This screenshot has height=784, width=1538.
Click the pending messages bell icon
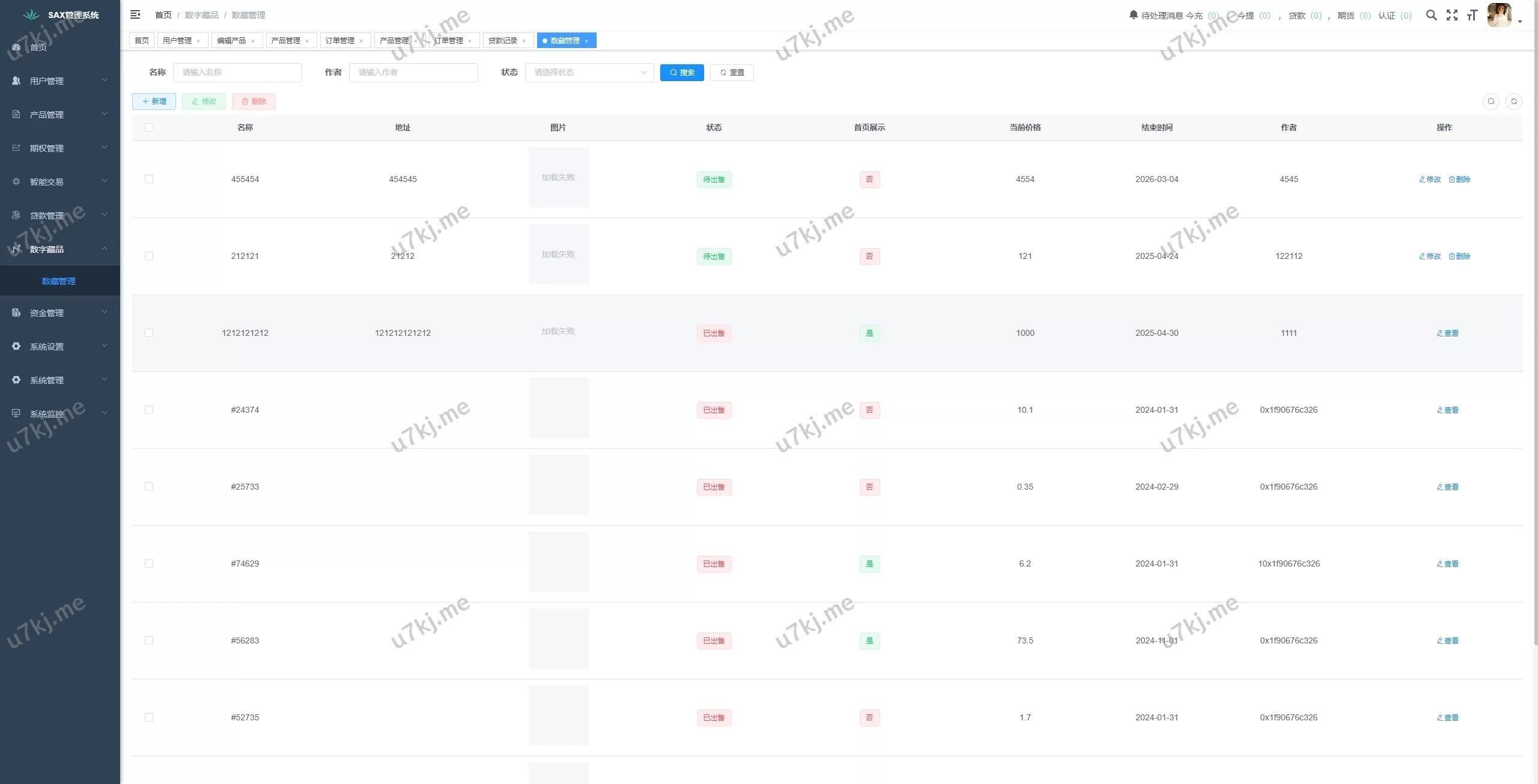pos(1133,15)
